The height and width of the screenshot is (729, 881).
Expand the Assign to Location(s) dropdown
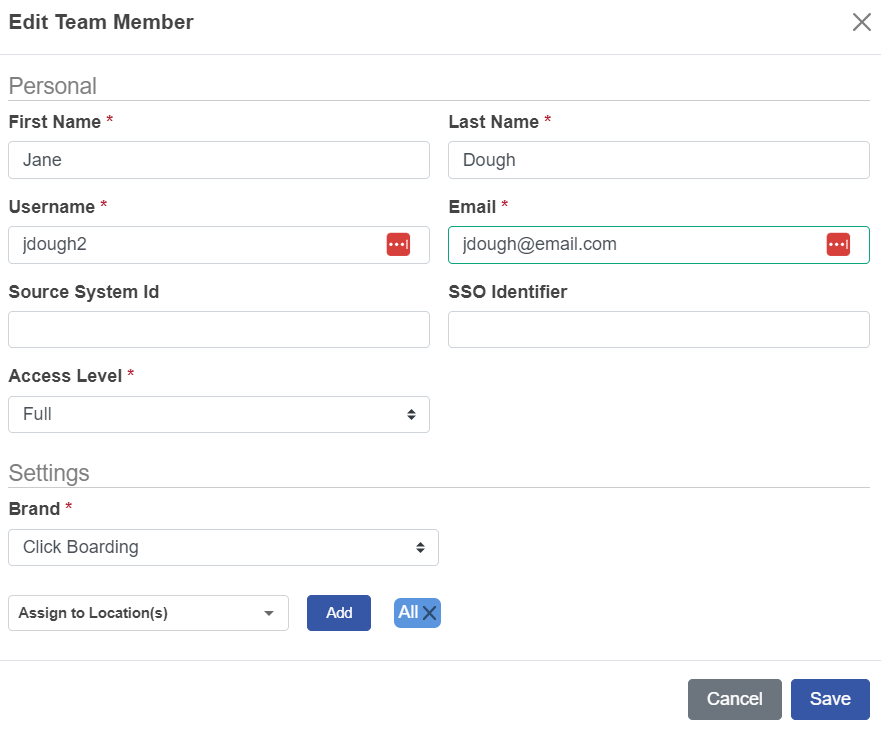point(148,613)
